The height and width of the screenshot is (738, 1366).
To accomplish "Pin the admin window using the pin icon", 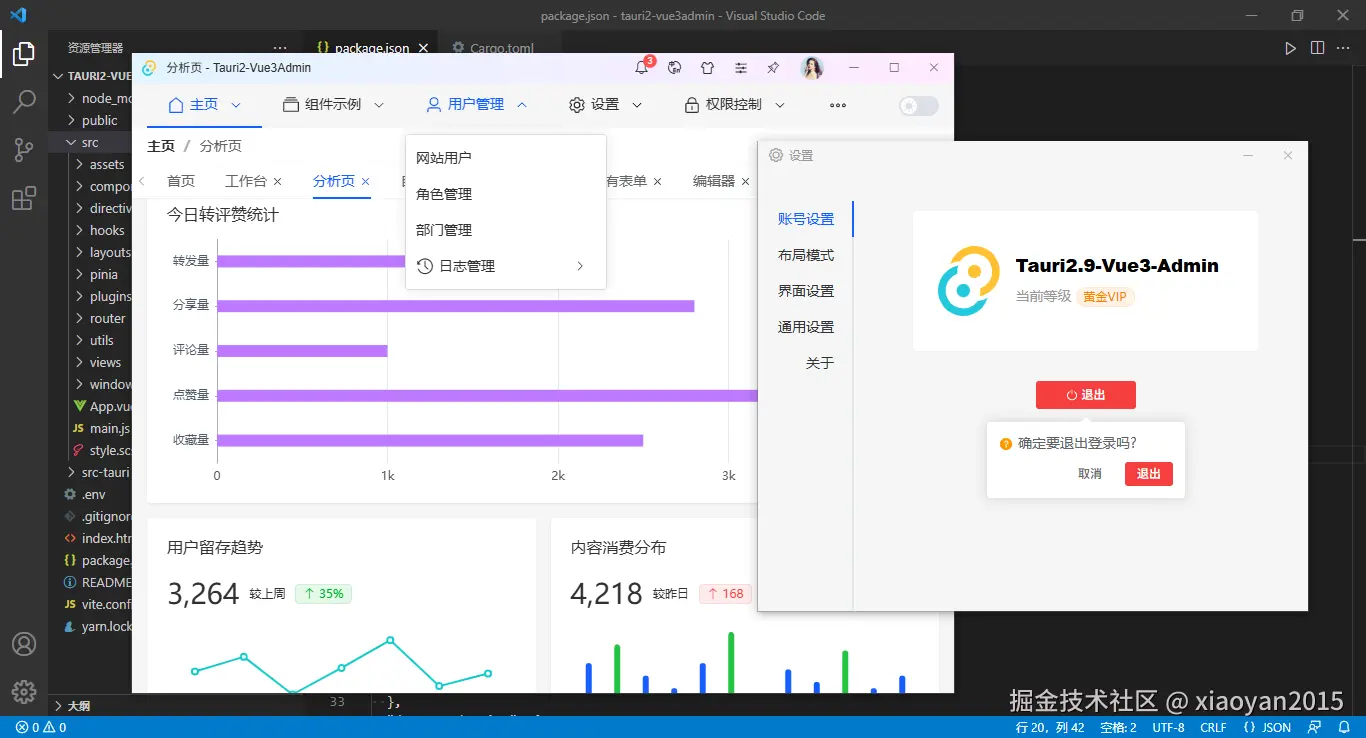I will pyautogui.click(x=774, y=67).
